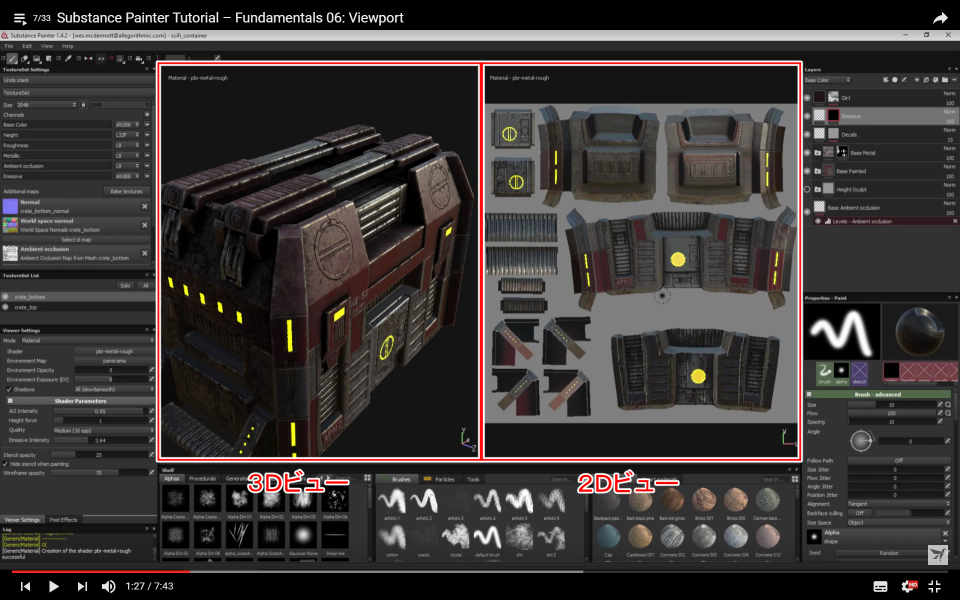Viewport: 960px width, 600px height.
Task: Select the material picker eyedropper tool
Action: coord(68,59)
